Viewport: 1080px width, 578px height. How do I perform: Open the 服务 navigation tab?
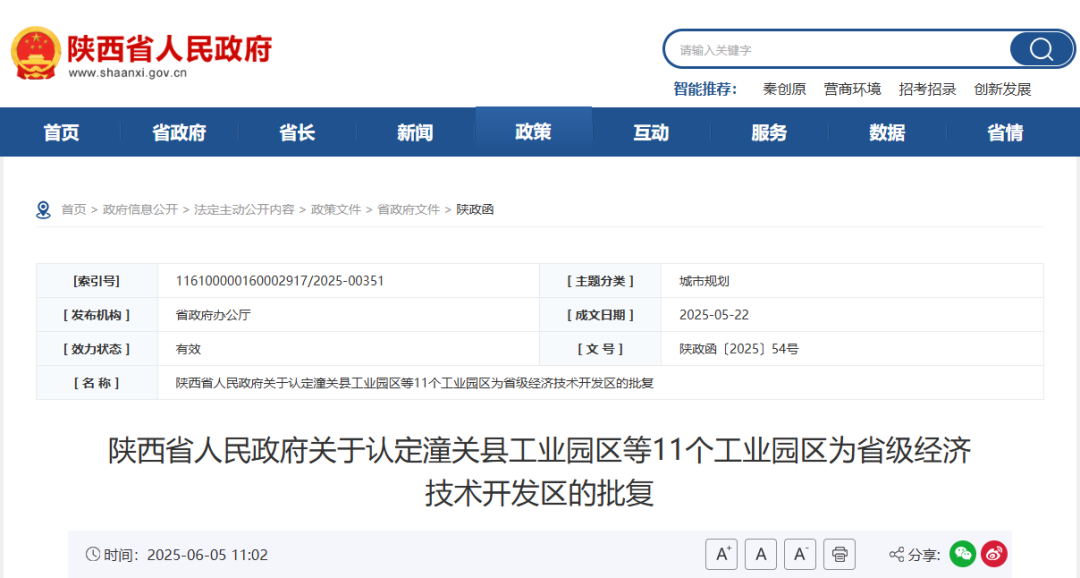pyautogui.click(x=769, y=132)
